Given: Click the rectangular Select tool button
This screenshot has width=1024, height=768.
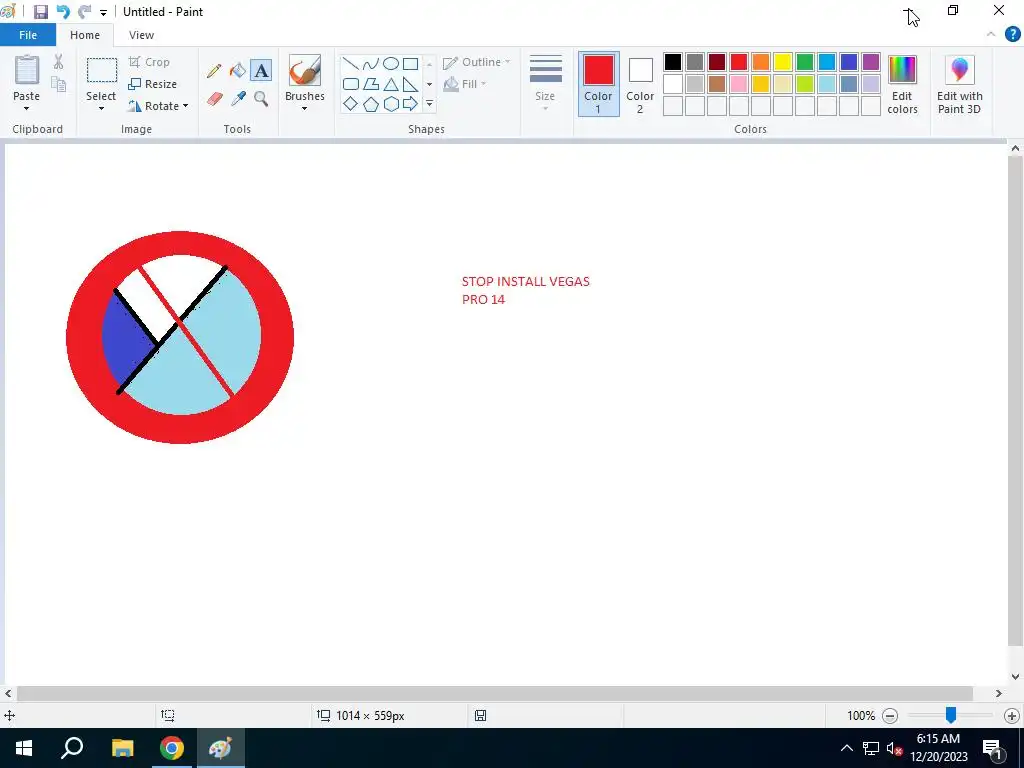Looking at the screenshot, I should coord(102,70).
